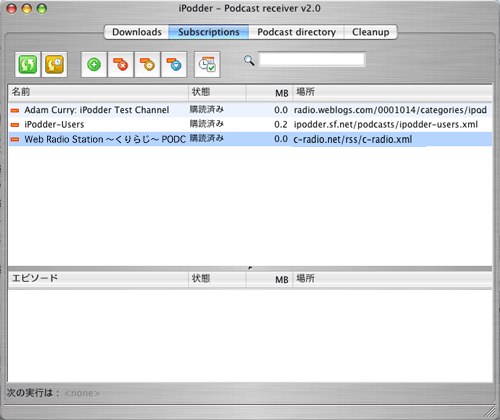Click the episode pane 場所 column header
The width and height of the screenshot is (500, 420).
[392, 279]
